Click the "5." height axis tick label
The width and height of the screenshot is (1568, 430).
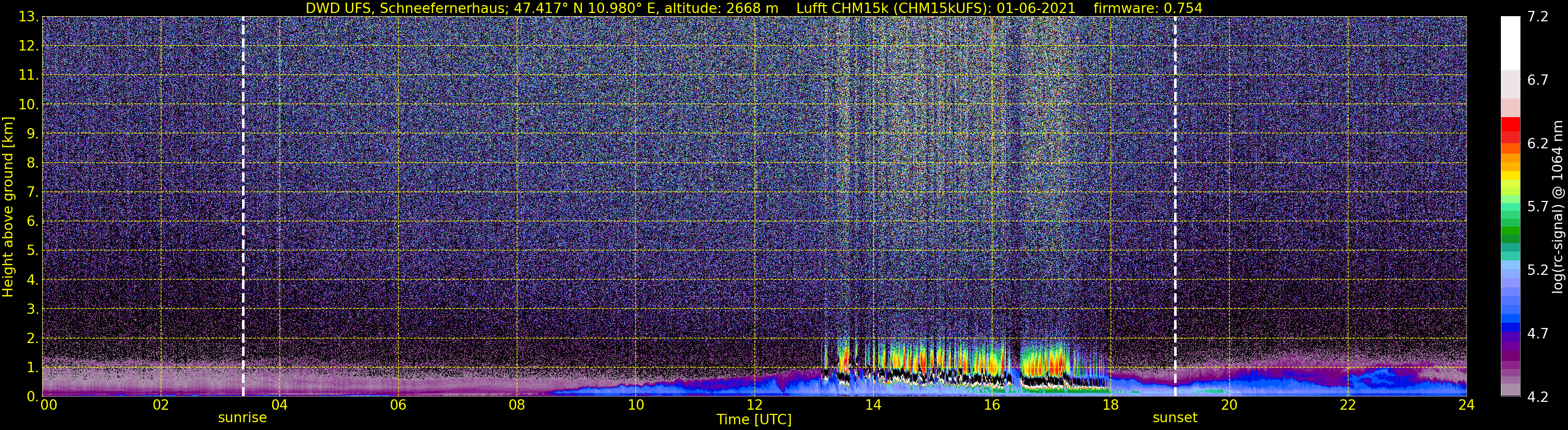(33, 251)
